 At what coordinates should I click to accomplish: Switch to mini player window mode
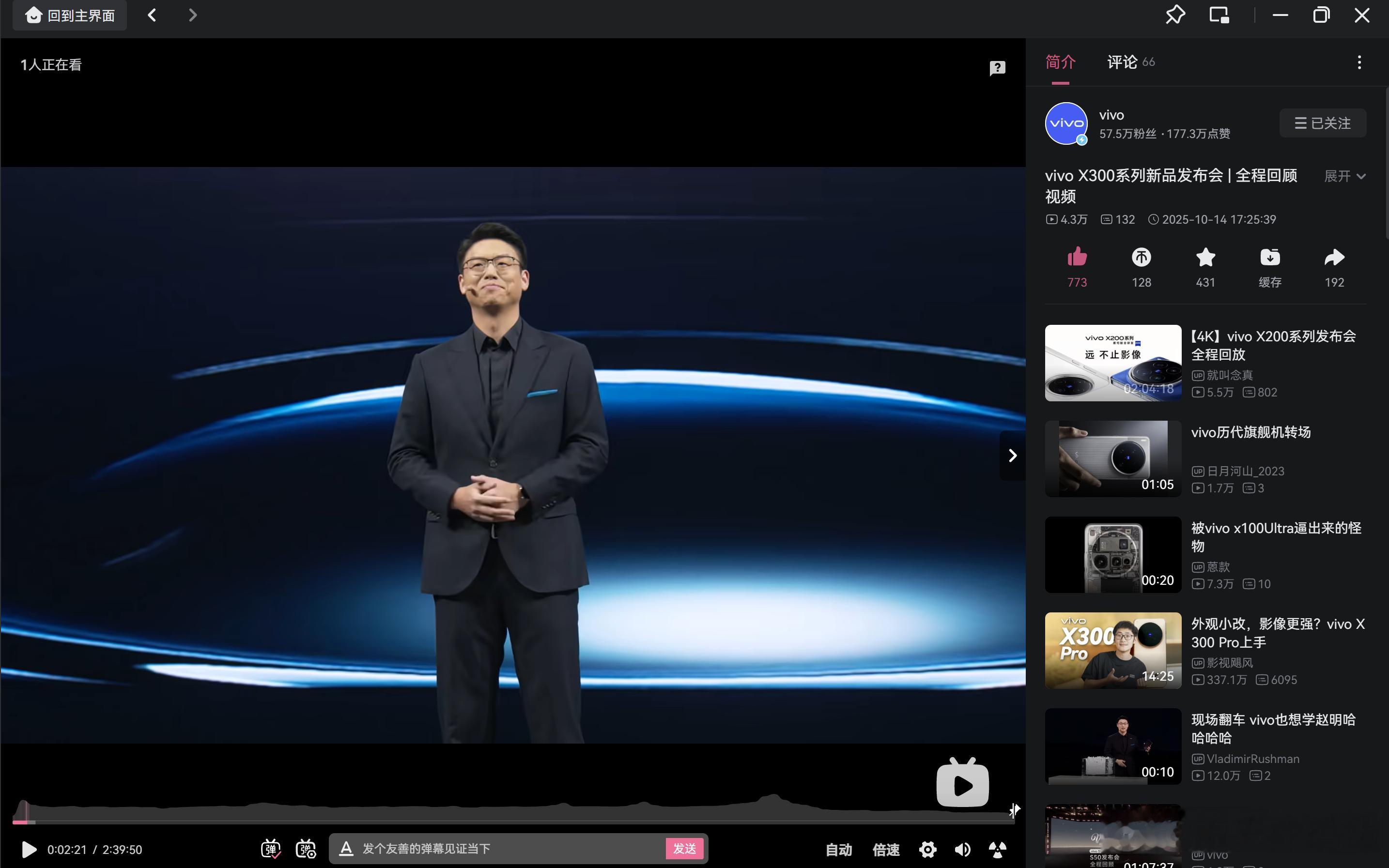tap(1219, 15)
